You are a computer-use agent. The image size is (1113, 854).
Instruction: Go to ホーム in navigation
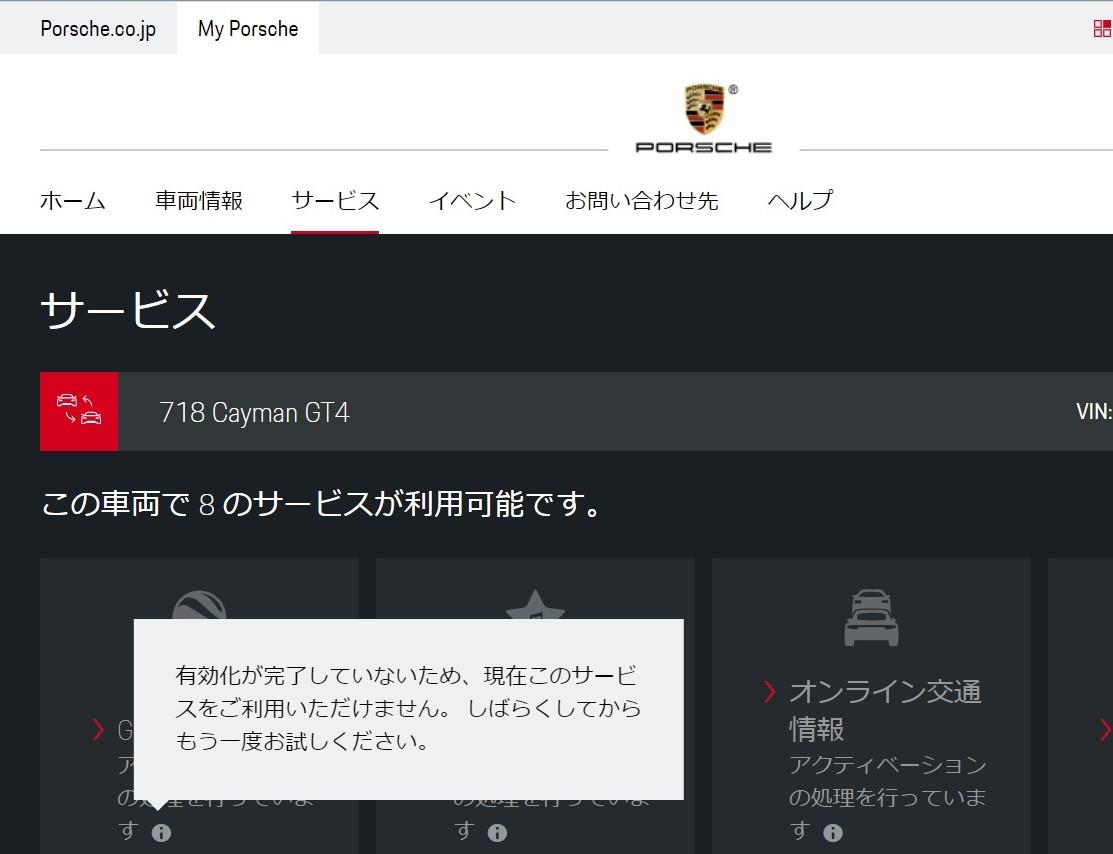click(x=72, y=200)
